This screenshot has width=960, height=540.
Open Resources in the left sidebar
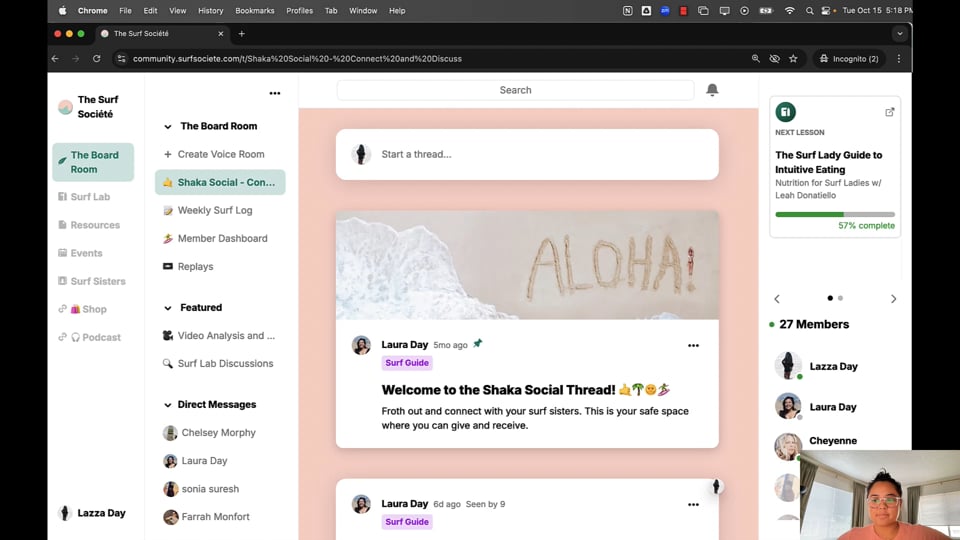click(89, 225)
